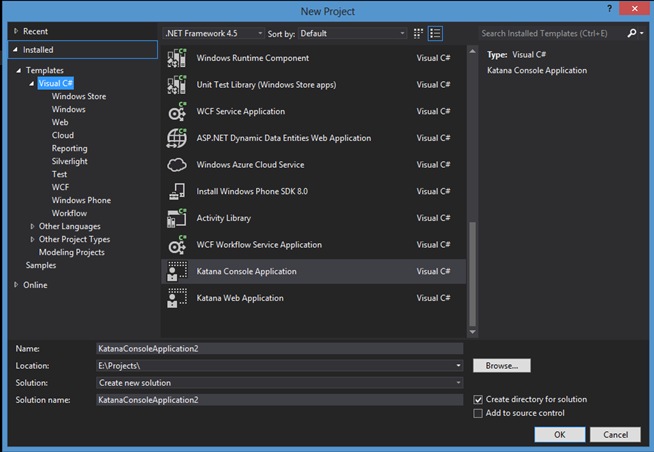This screenshot has height=452, width=654.
Task: Click the search magnifier icon
Action: tap(631, 33)
